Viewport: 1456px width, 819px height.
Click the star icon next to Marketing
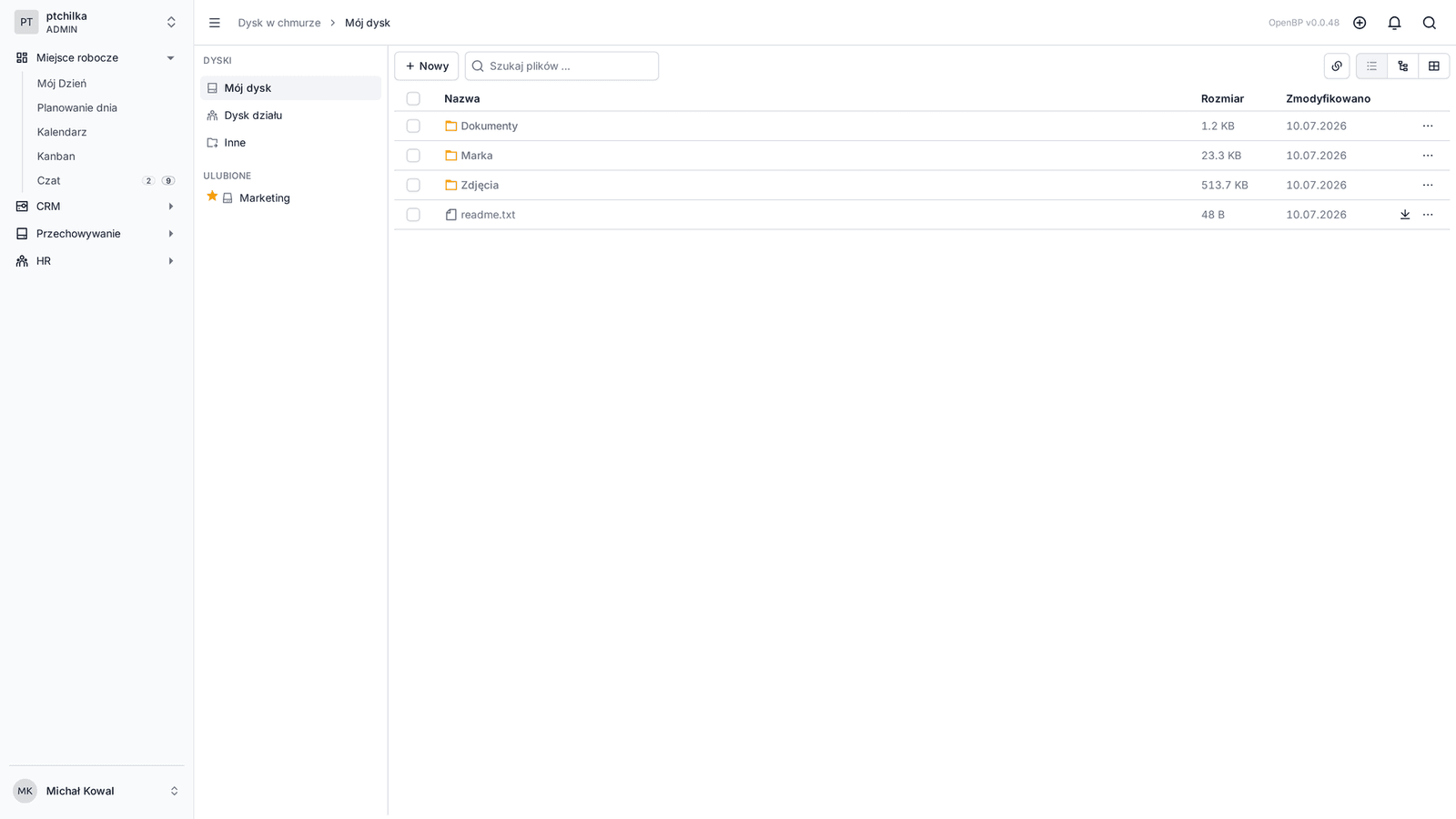coord(212,197)
